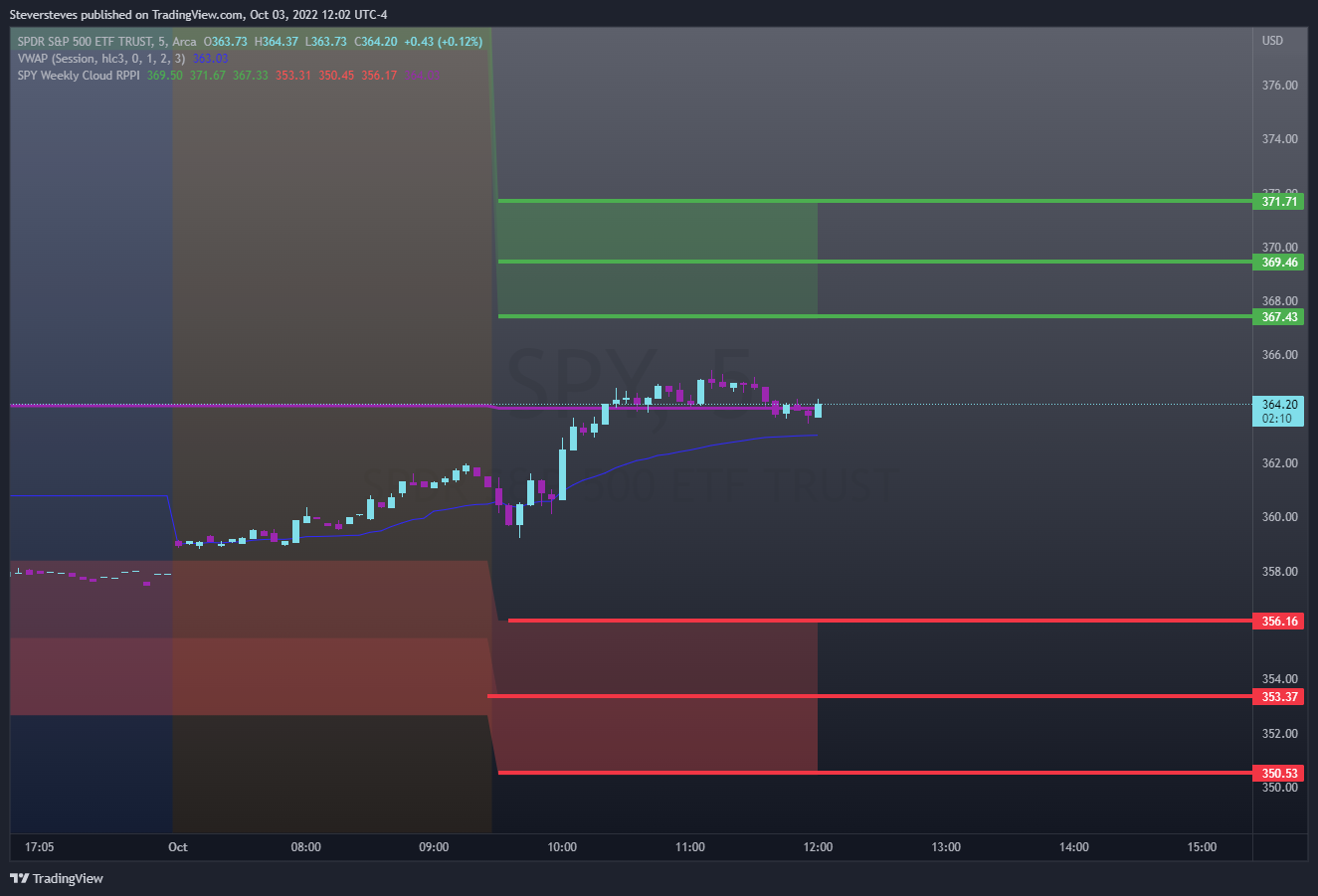
Task: Click the 14:00 time axis label
Action: tap(1074, 847)
